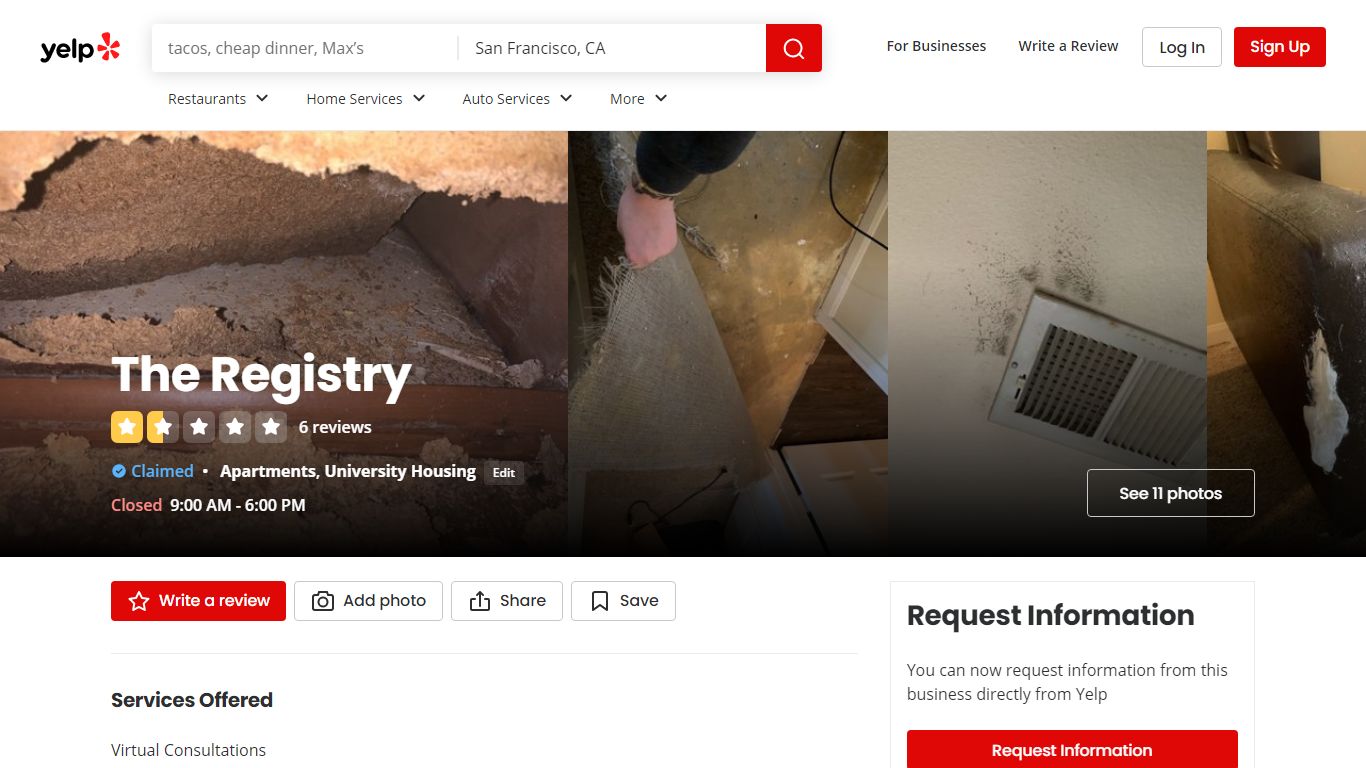Select the fourth rating star
1366x768 pixels.
tap(235, 427)
